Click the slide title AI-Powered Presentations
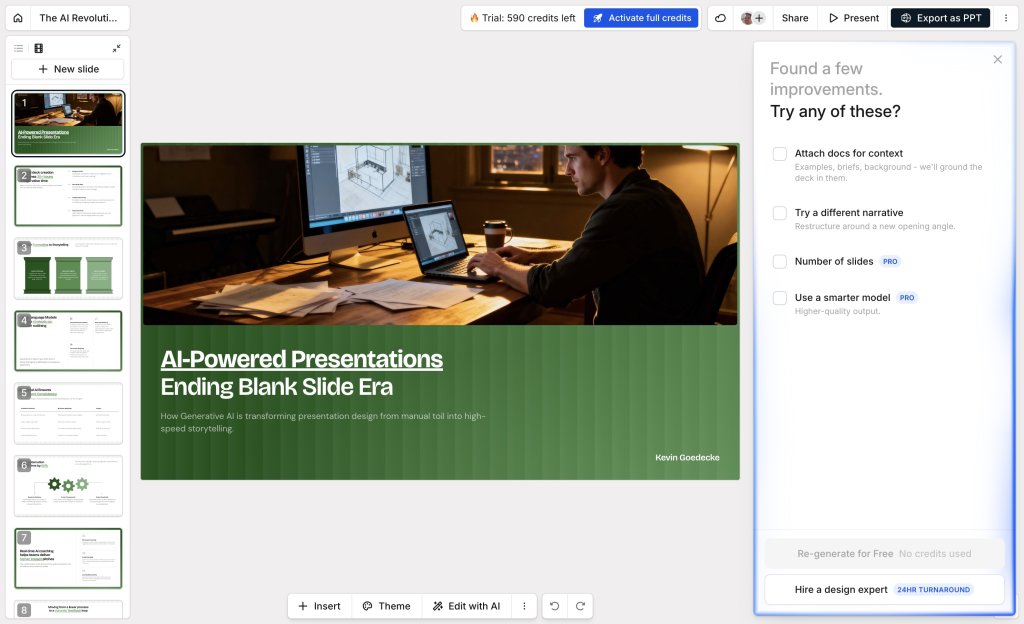Screen dimensions: 1024x624 point(302,359)
